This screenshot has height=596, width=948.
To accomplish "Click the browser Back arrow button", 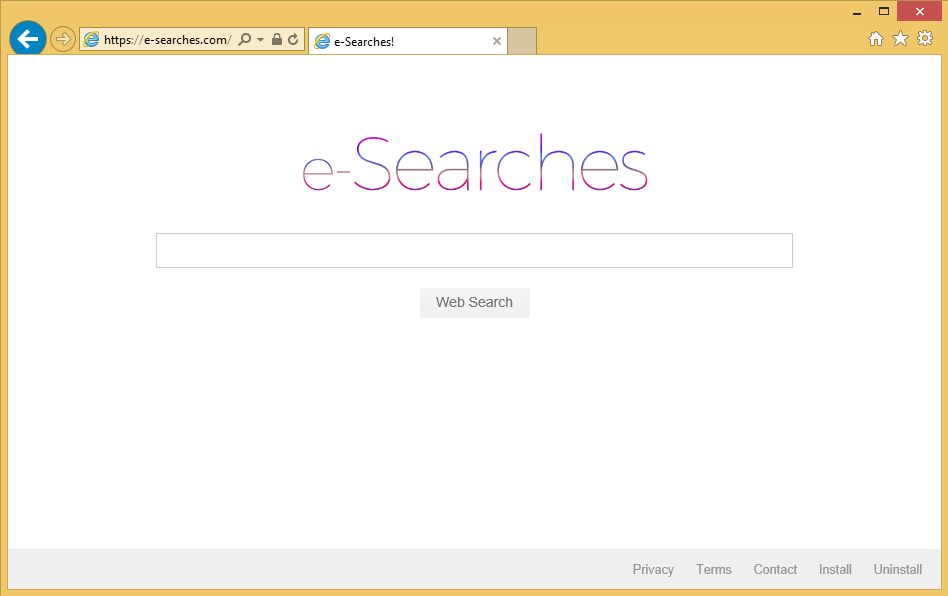I will pyautogui.click(x=28, y=39).
